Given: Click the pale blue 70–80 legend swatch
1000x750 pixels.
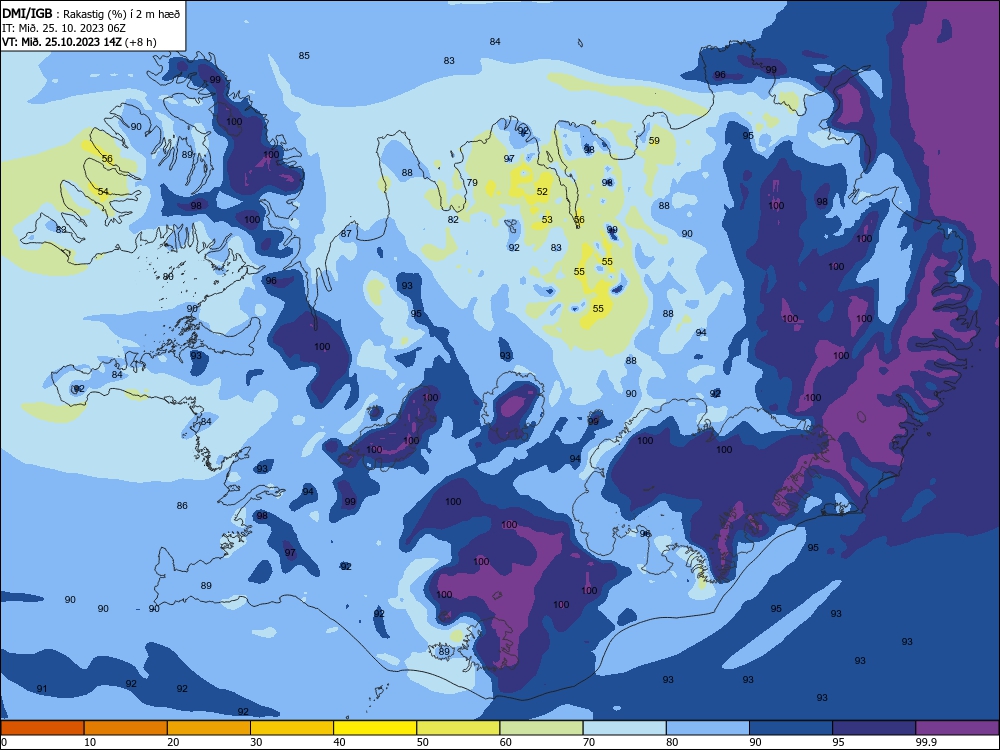Looking at the screenshot, I should (624, 728).
